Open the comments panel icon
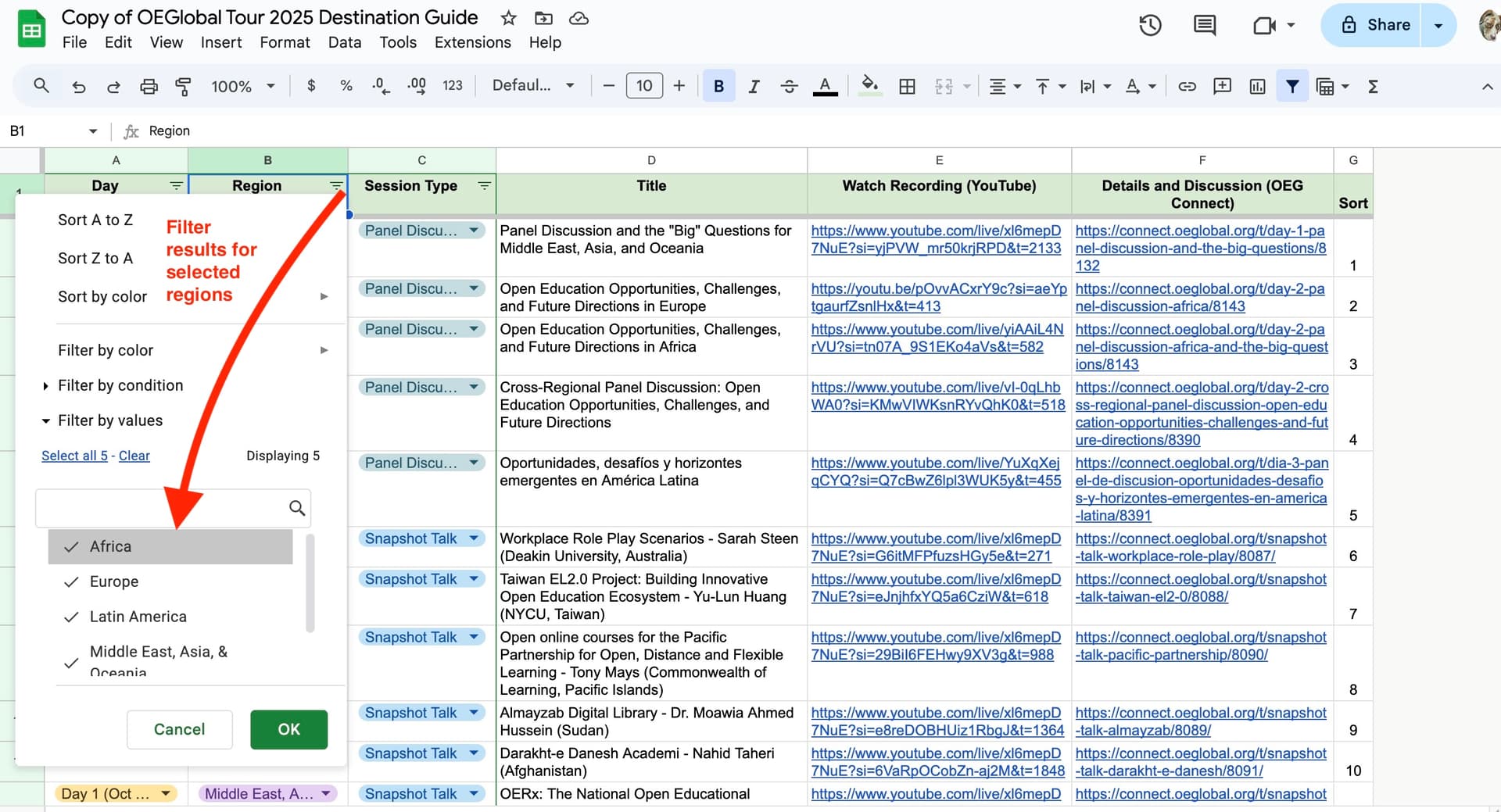Screen dimensions: 1501x812 point(1204,26)
